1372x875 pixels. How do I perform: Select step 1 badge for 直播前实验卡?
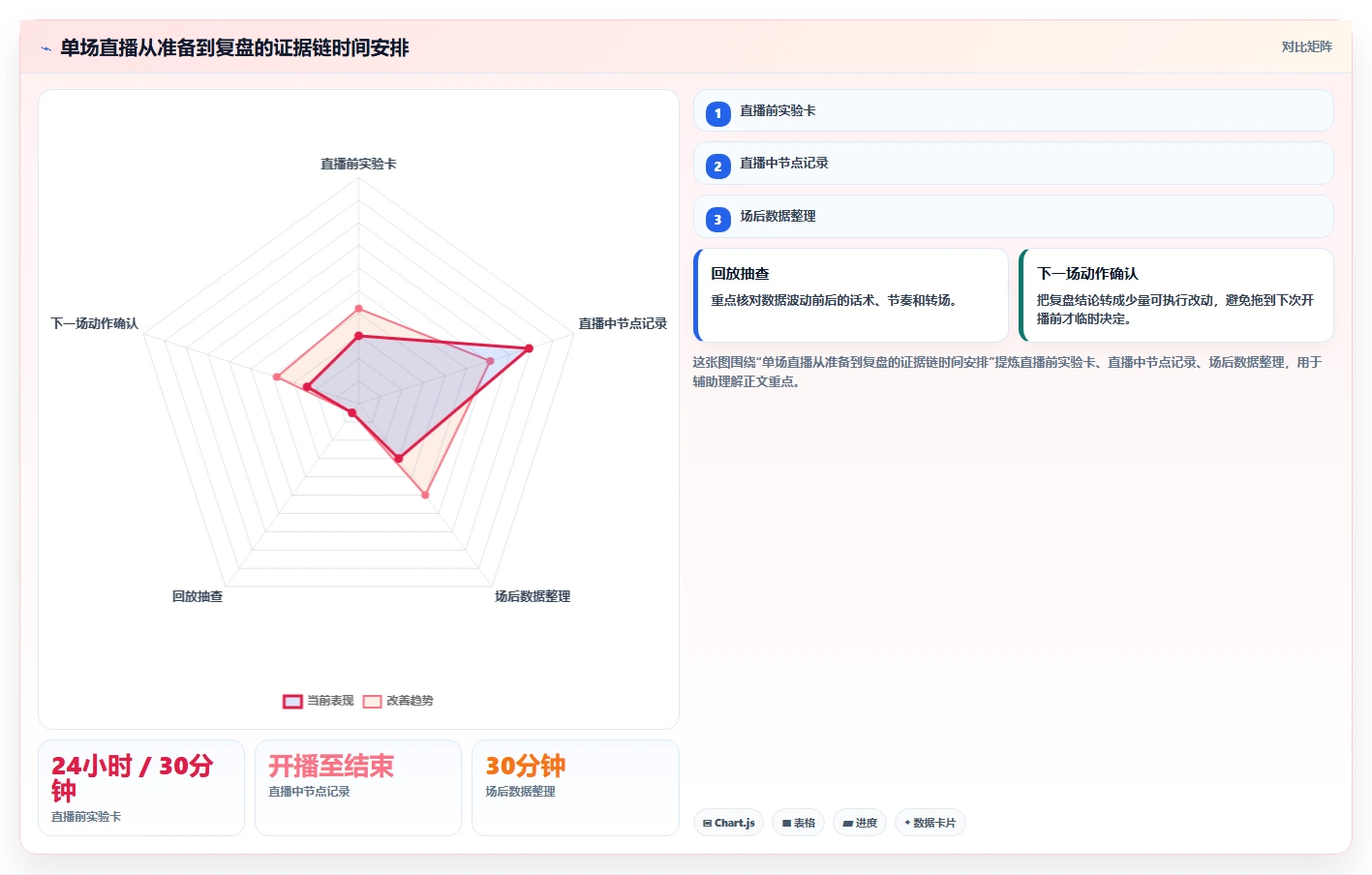coord(717,113)
